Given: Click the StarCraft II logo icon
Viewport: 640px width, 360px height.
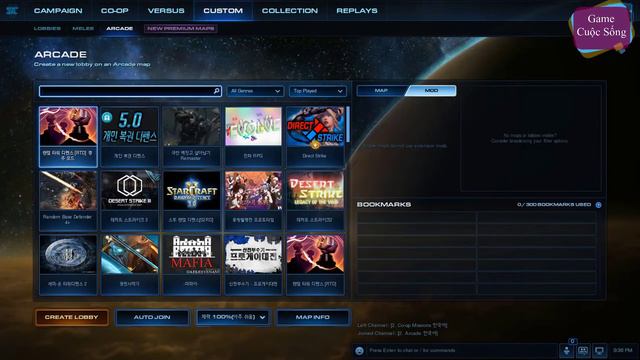Looking at the screenshot, I should pos(12,11).
